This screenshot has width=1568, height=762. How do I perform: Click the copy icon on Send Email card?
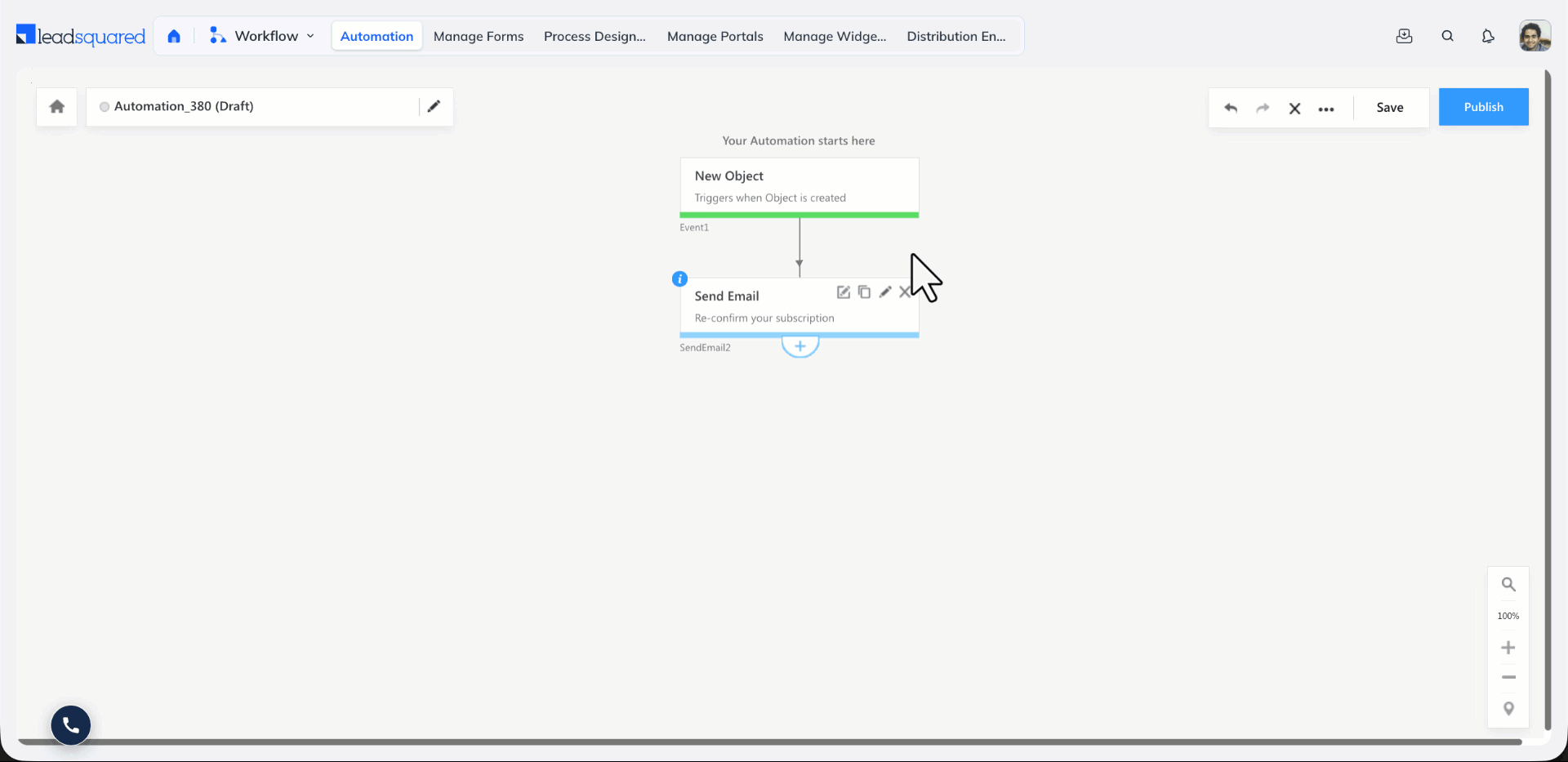(864, 292)
